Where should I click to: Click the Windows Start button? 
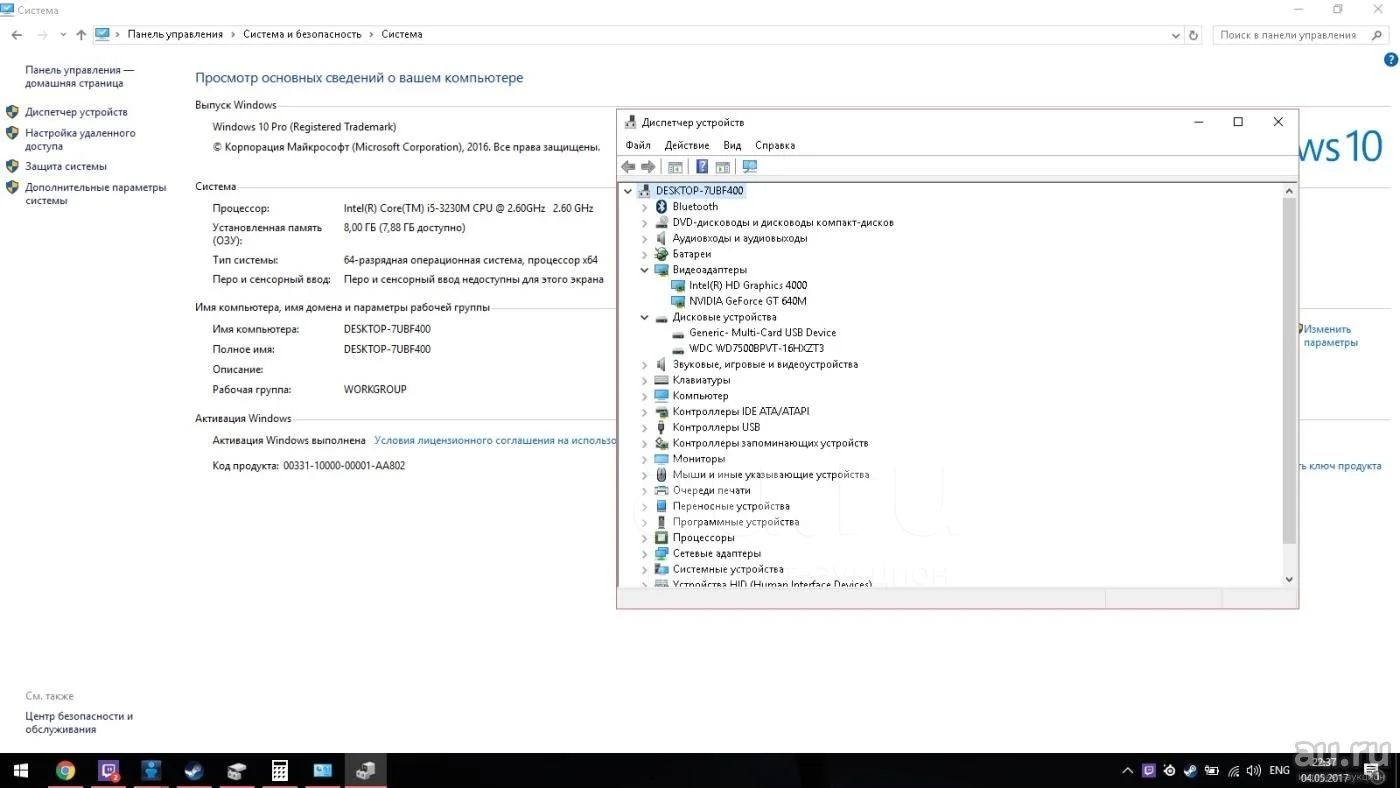(21, 770)
